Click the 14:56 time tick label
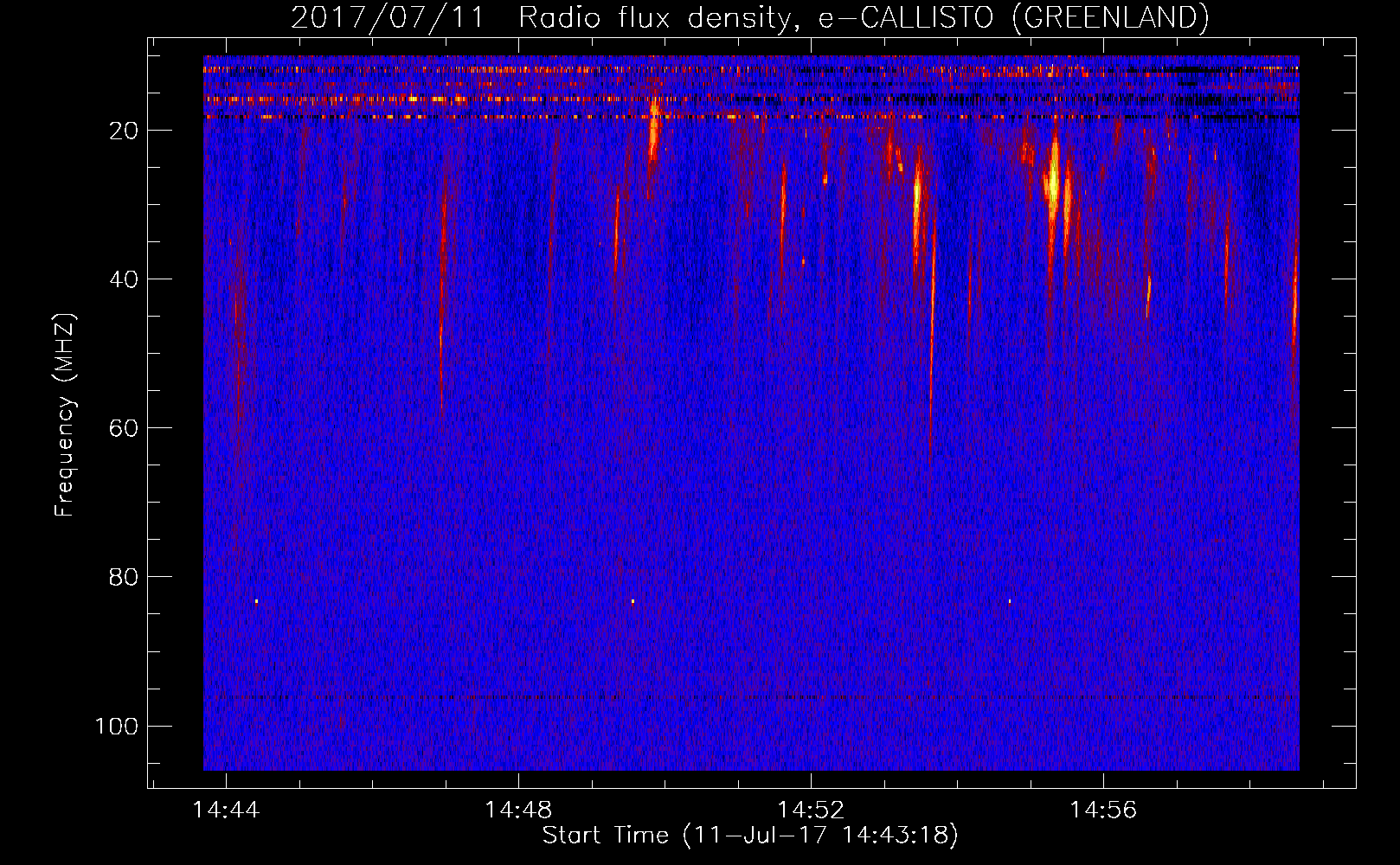1400x865 pixels. (1103, 810)
